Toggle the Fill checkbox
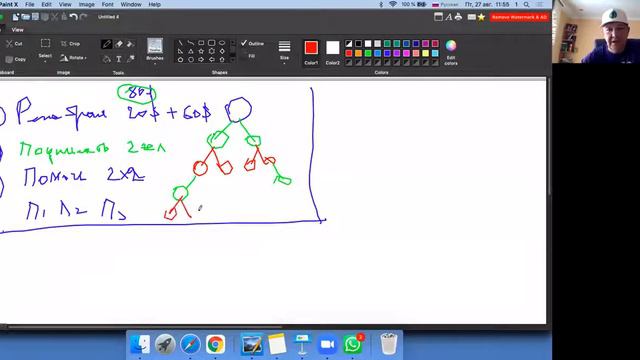The image size is (640, 360). coord(244,56)
